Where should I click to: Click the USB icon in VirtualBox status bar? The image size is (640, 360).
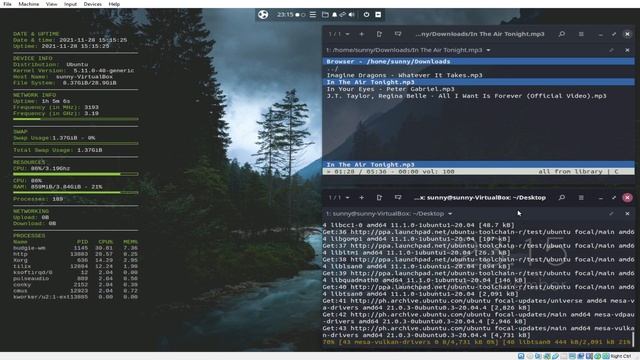tap(555, 356)
